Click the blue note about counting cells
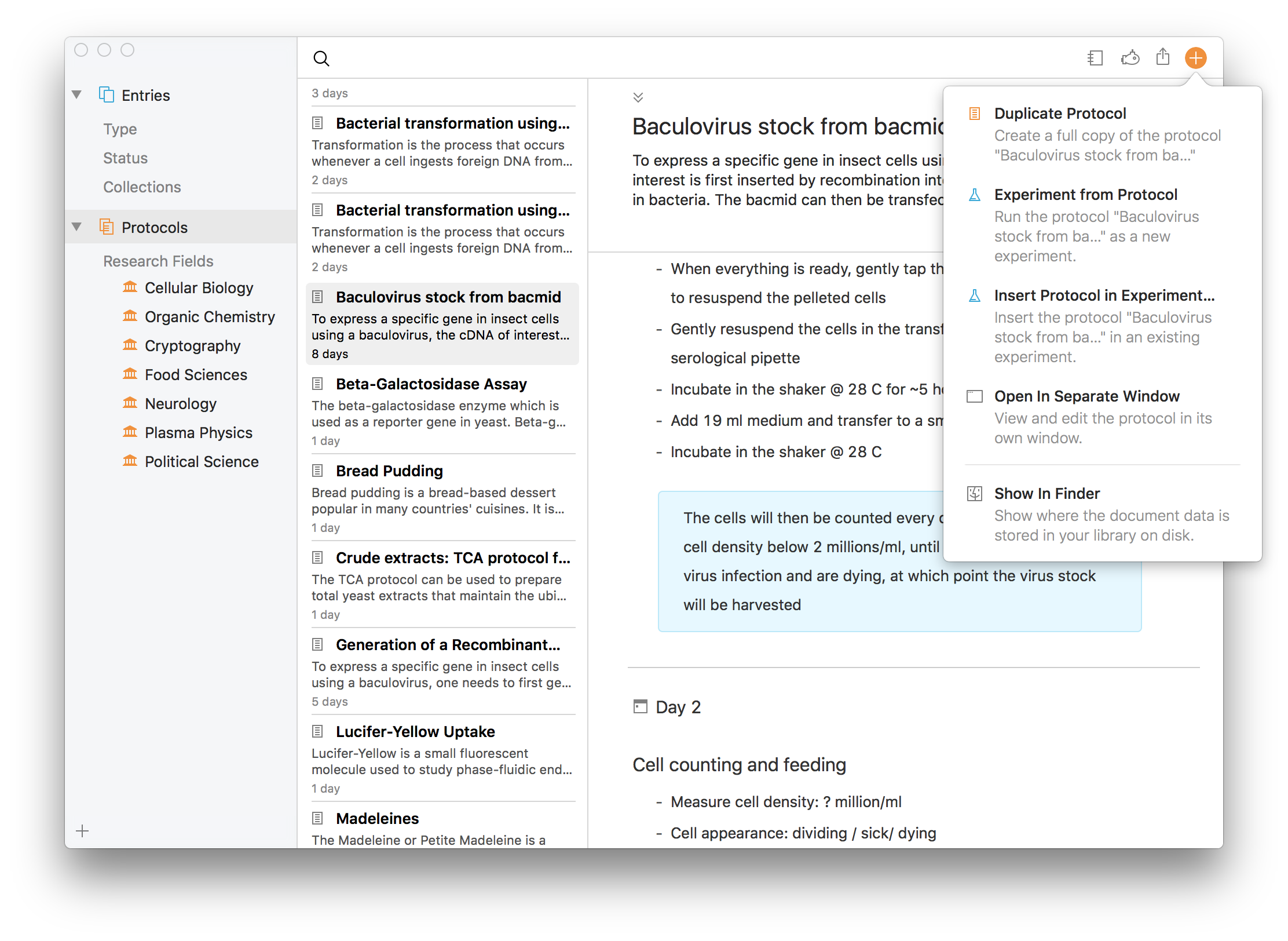Screen dimensions: 1288x941 [899, 561]
